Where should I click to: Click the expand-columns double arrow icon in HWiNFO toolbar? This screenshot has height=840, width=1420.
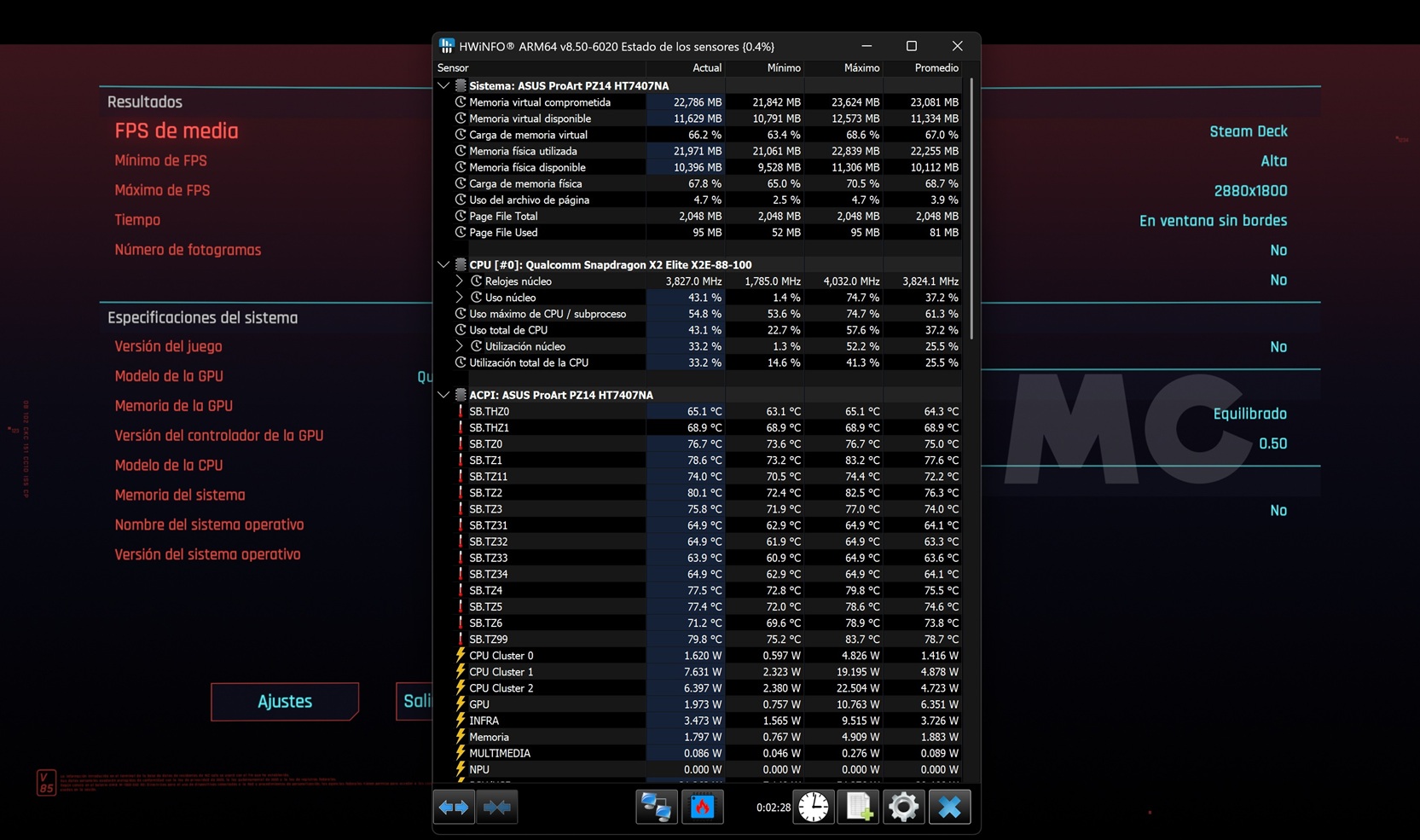coord(454,807)
